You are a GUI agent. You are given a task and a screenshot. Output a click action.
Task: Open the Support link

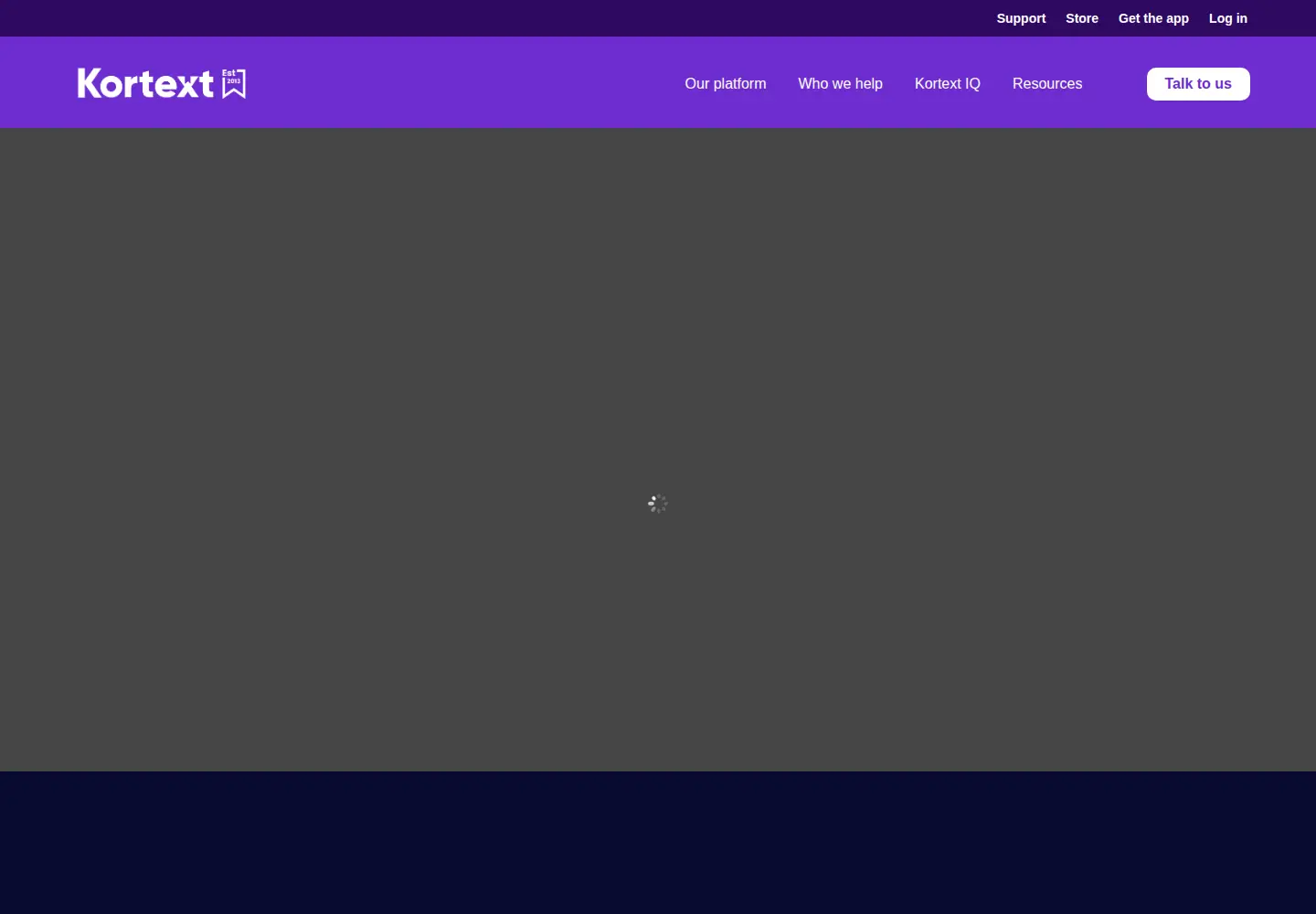[1021, 18]
